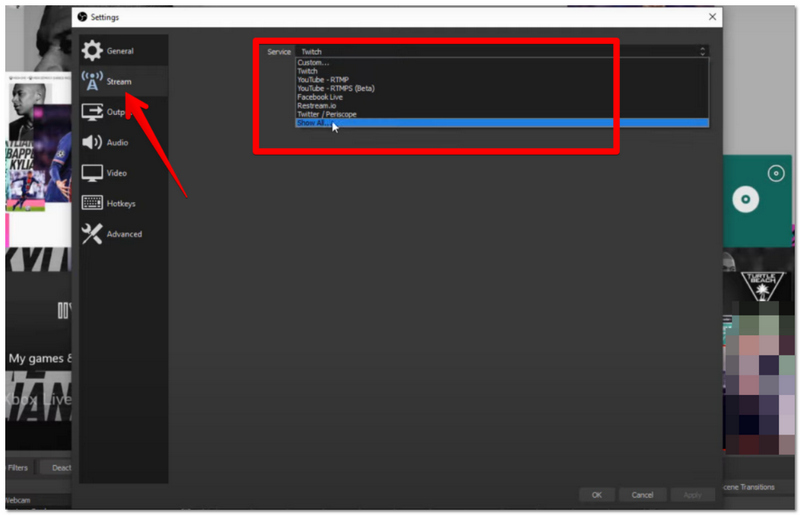The width and height of the screenshot is (800, 515).
Task: Pick Twitter / Periscope from list
Action: click(326, 114)
